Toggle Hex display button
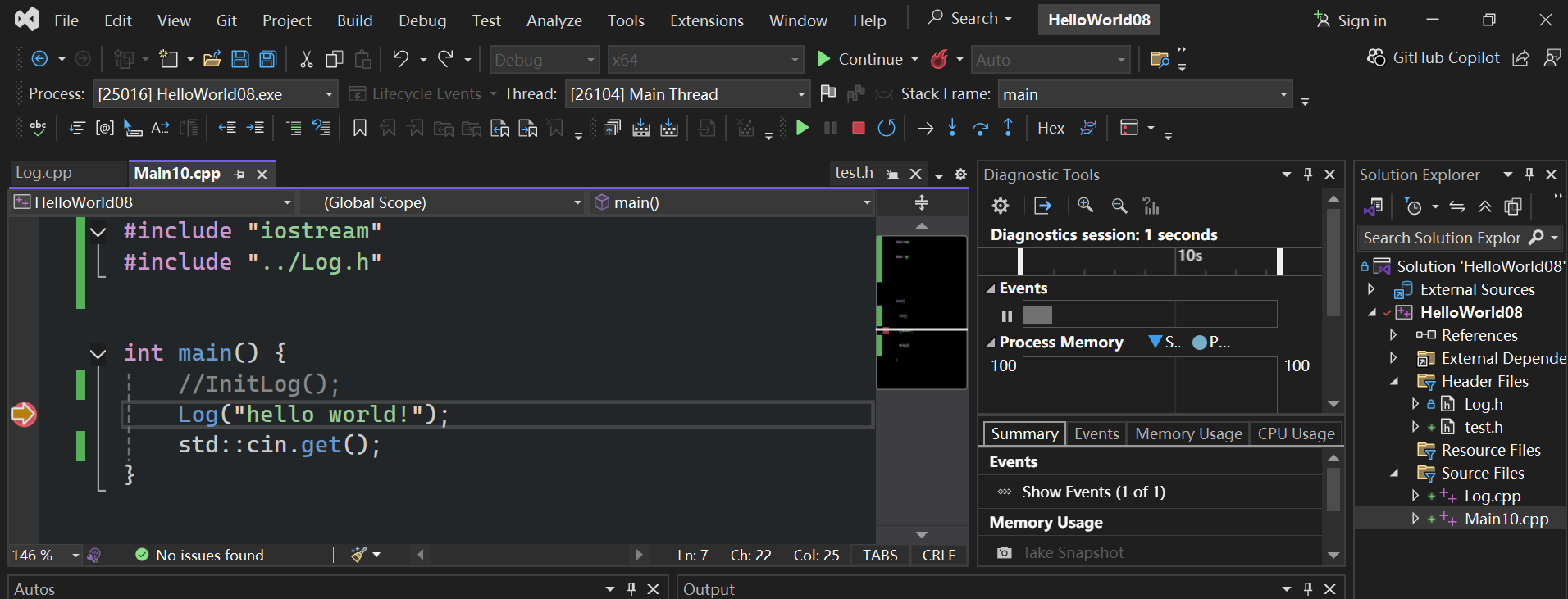1568x599 pixels. click(1051, 128)
